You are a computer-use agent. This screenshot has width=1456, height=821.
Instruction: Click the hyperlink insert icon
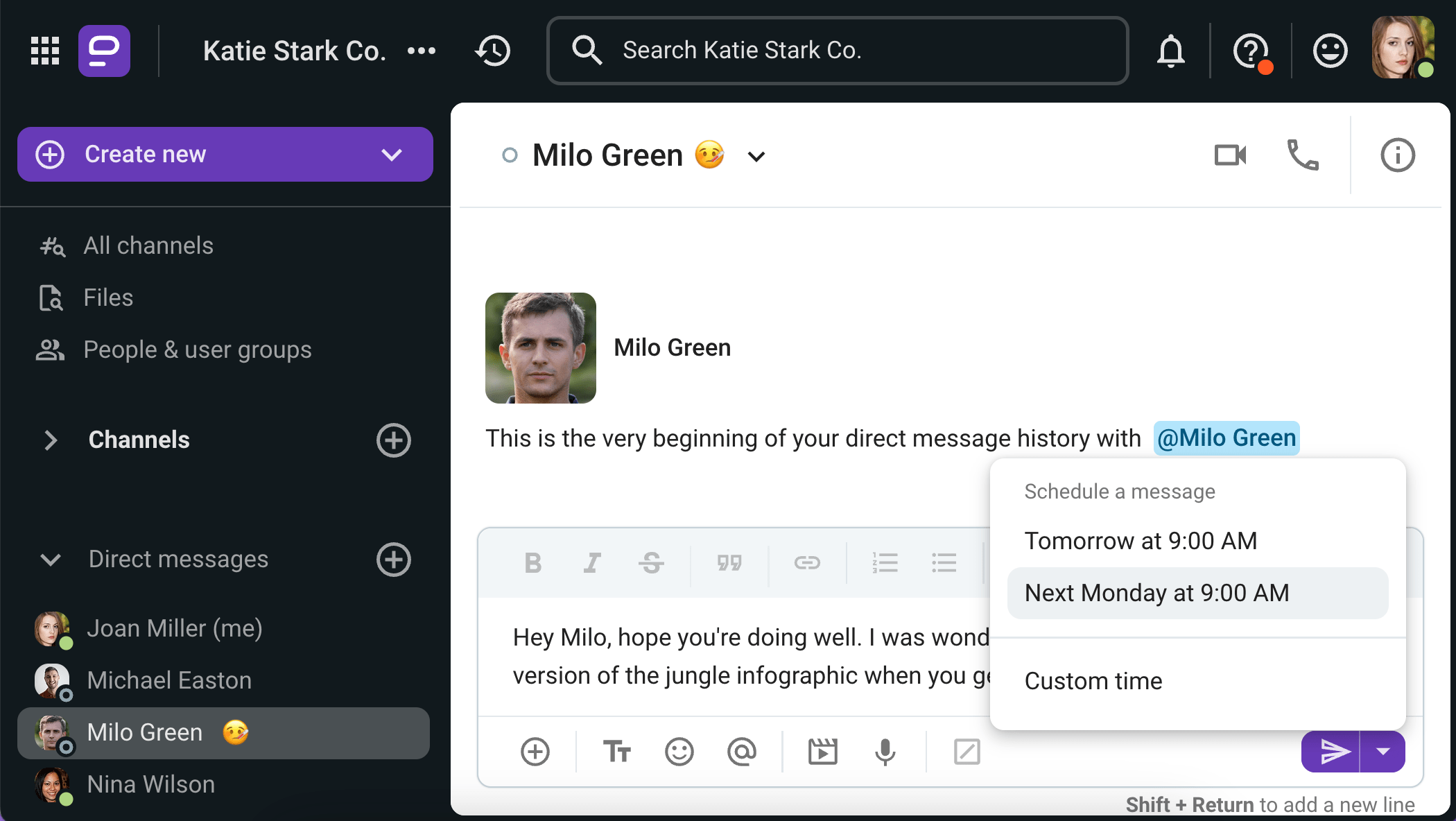click(x=806, y=560)
